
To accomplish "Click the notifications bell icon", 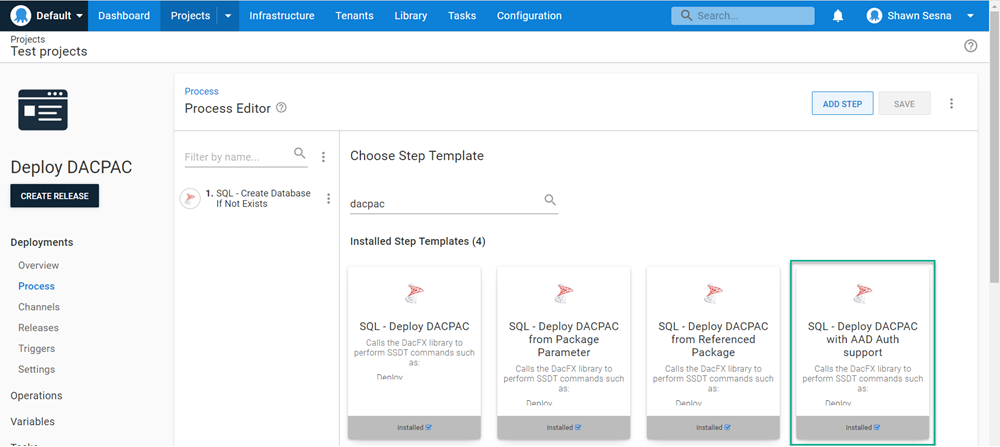I will [x=838, y=16].
